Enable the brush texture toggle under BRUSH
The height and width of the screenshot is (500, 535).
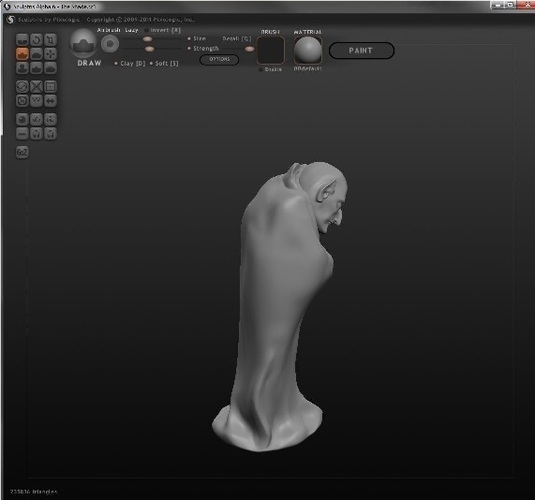tap(271, 69)
